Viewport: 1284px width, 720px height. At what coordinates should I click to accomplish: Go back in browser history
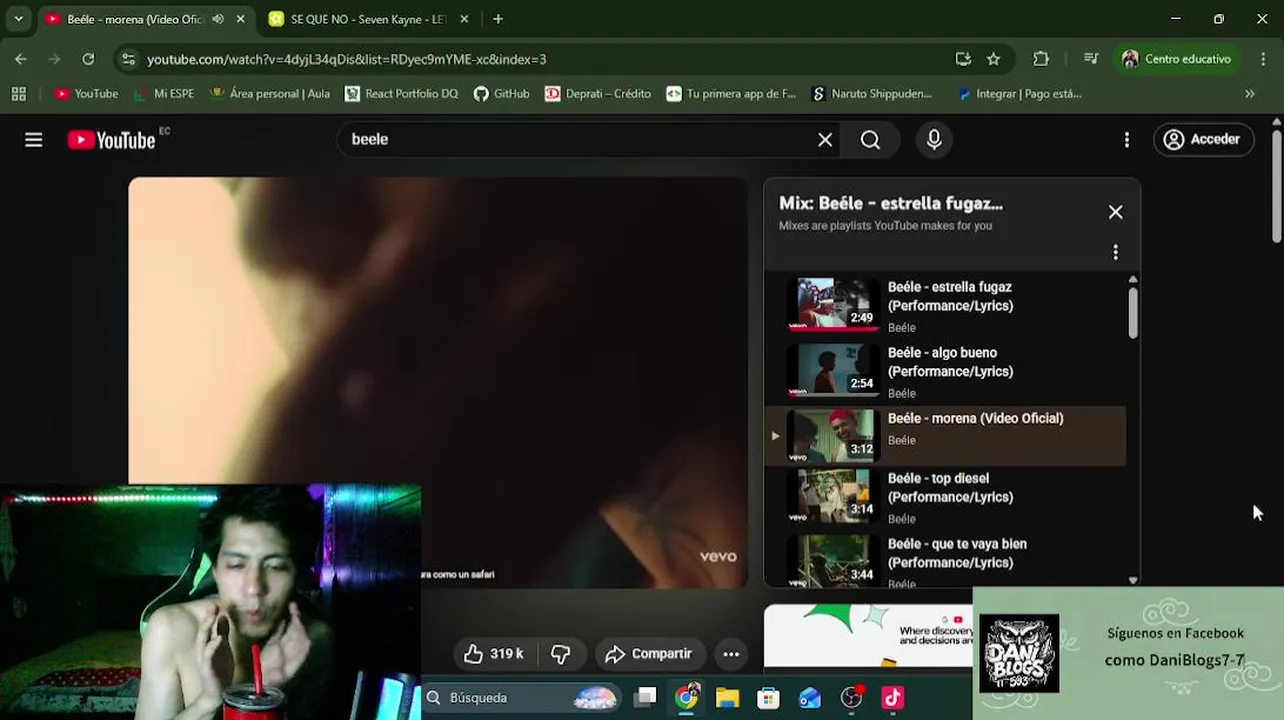coord(21,59)
